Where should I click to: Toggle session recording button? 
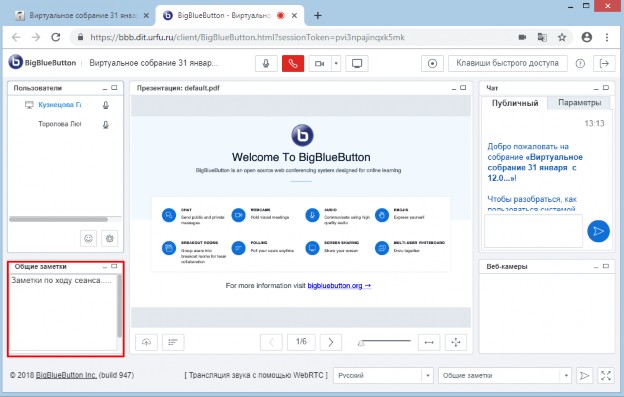coord(433,64)
